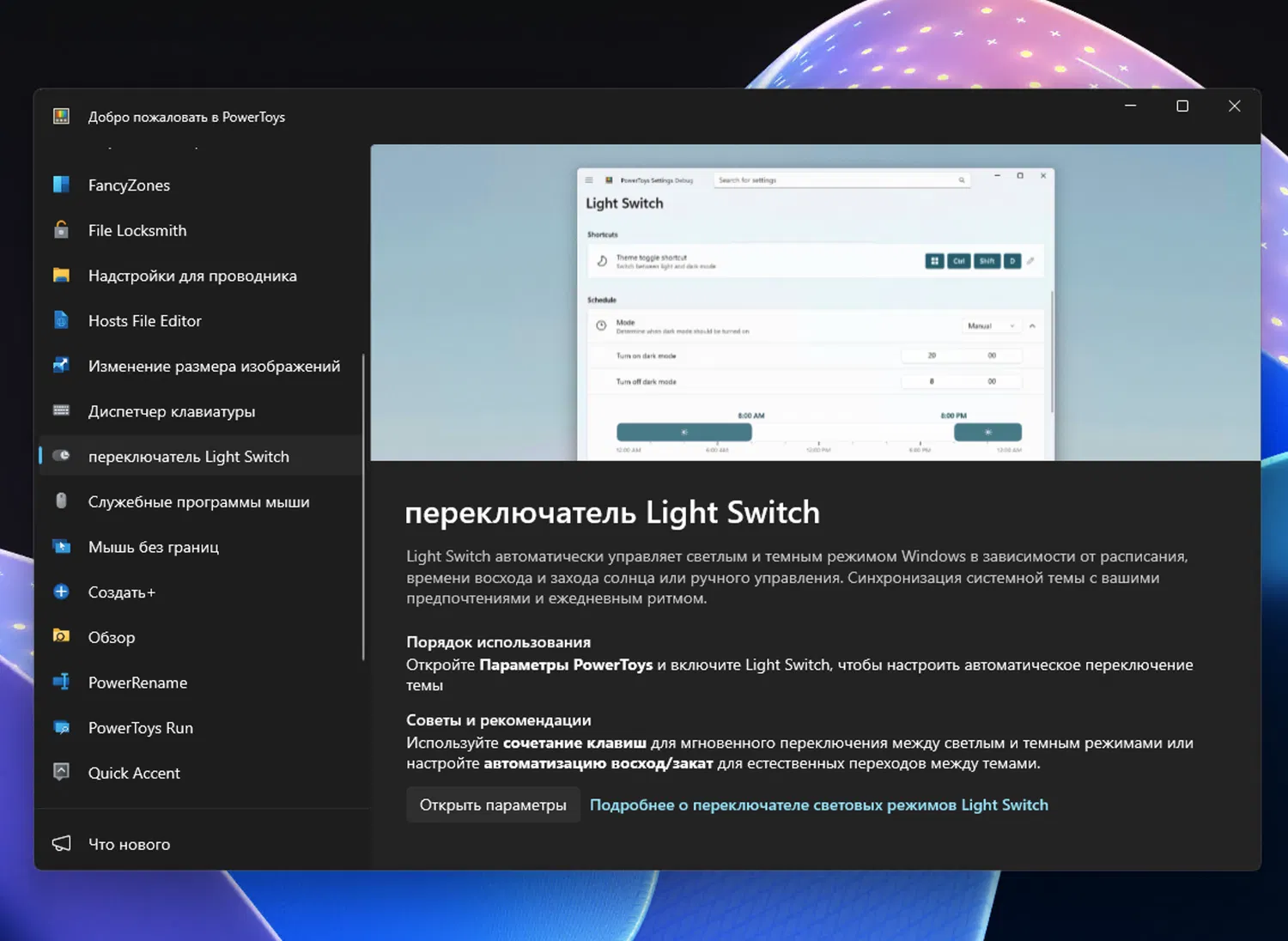Click the bold text автоматизацию восход/закат
Image resolution: width=1288 pixels, height=941 pixels.
[598, 763]
